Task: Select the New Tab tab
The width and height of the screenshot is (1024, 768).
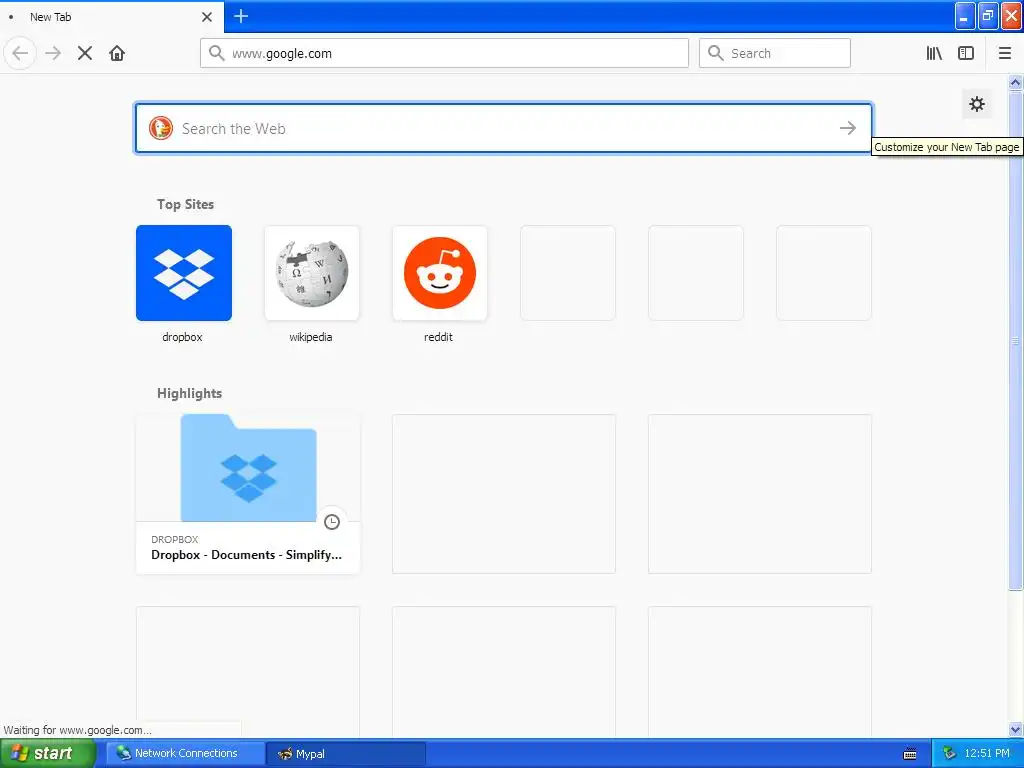Action: click(112, 17)
